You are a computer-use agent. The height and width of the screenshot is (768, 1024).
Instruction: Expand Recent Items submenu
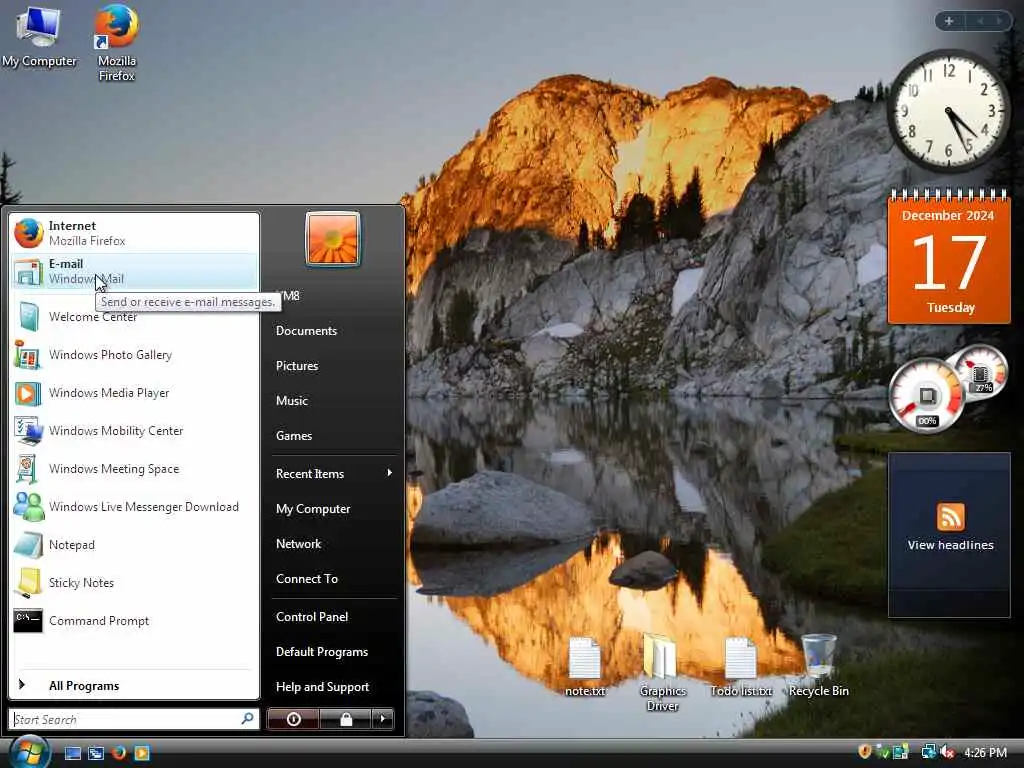pyautogui.click(x=333, y=473)
